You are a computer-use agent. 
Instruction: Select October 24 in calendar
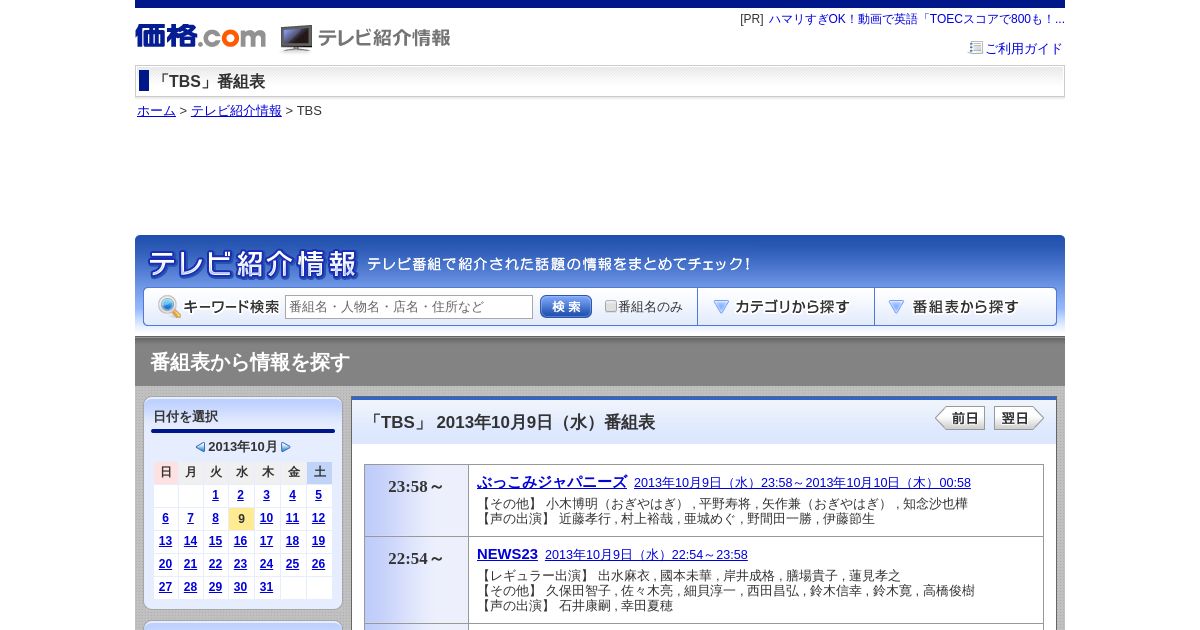(x=266, y=564)
